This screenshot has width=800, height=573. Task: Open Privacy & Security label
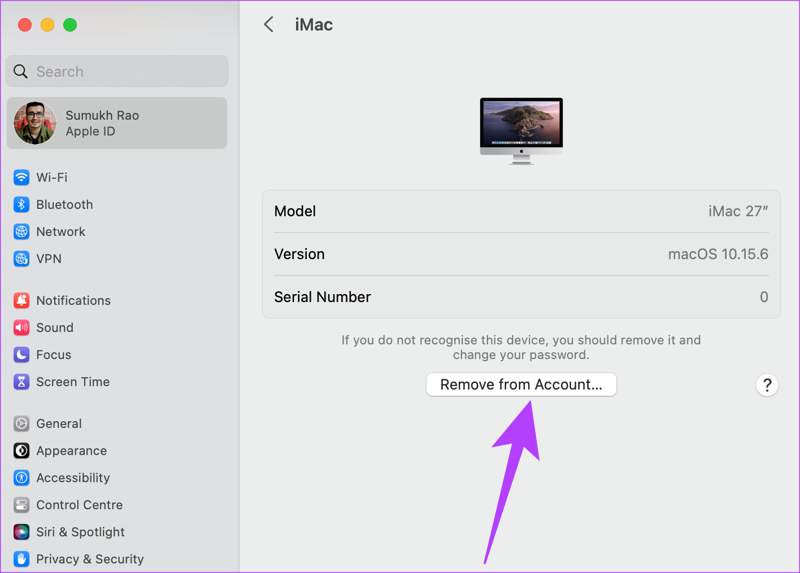point(90,558)
